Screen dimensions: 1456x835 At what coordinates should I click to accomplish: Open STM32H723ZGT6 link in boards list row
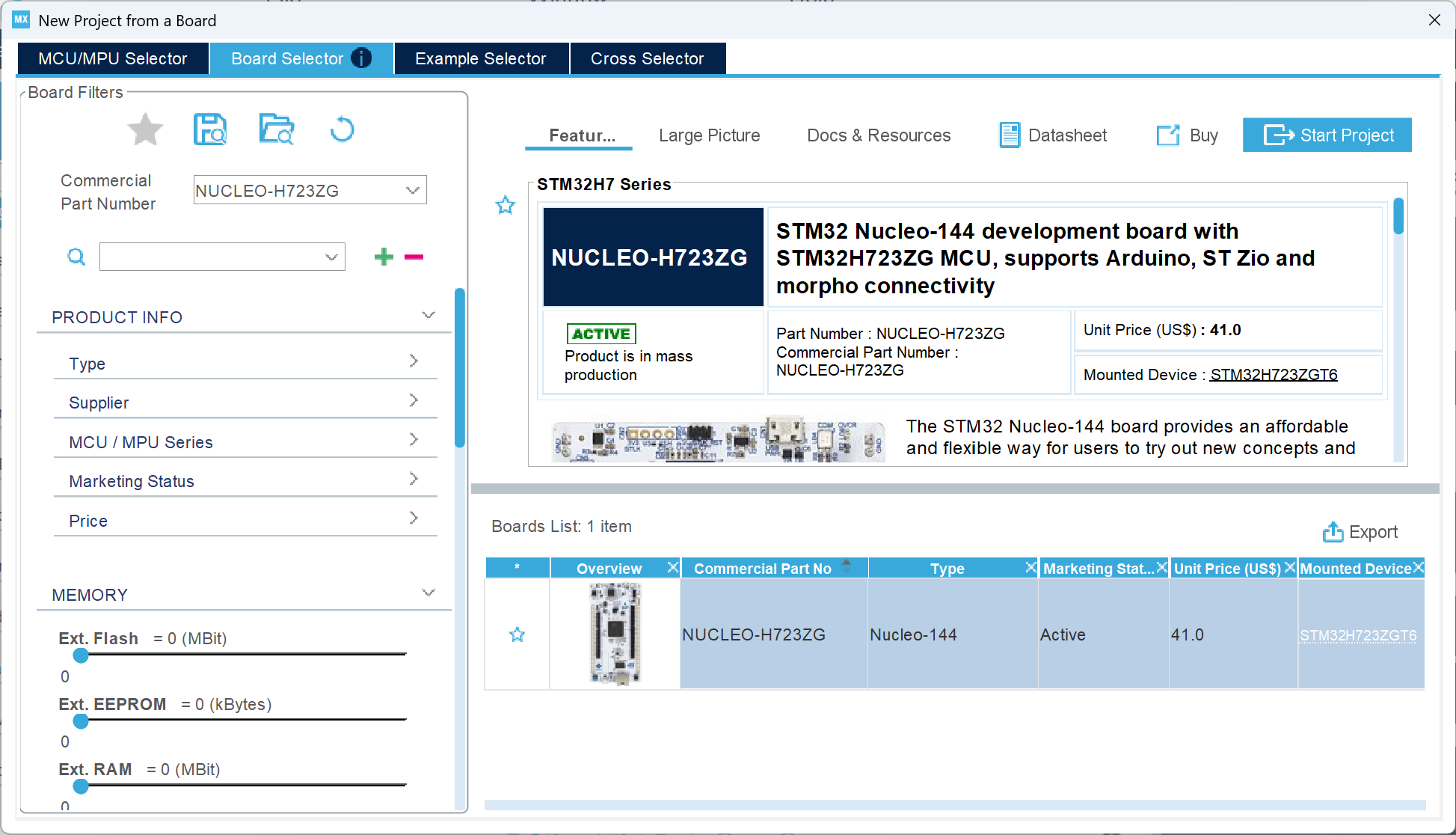(1358, 635)
